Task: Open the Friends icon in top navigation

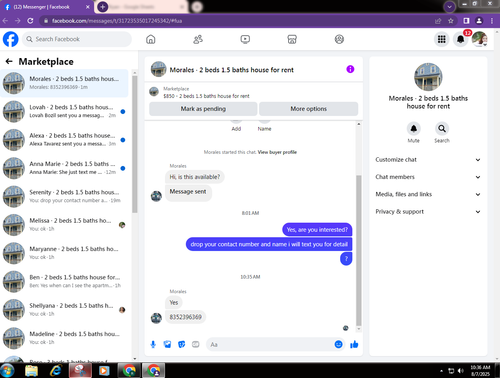Action: tap(198, 39)
